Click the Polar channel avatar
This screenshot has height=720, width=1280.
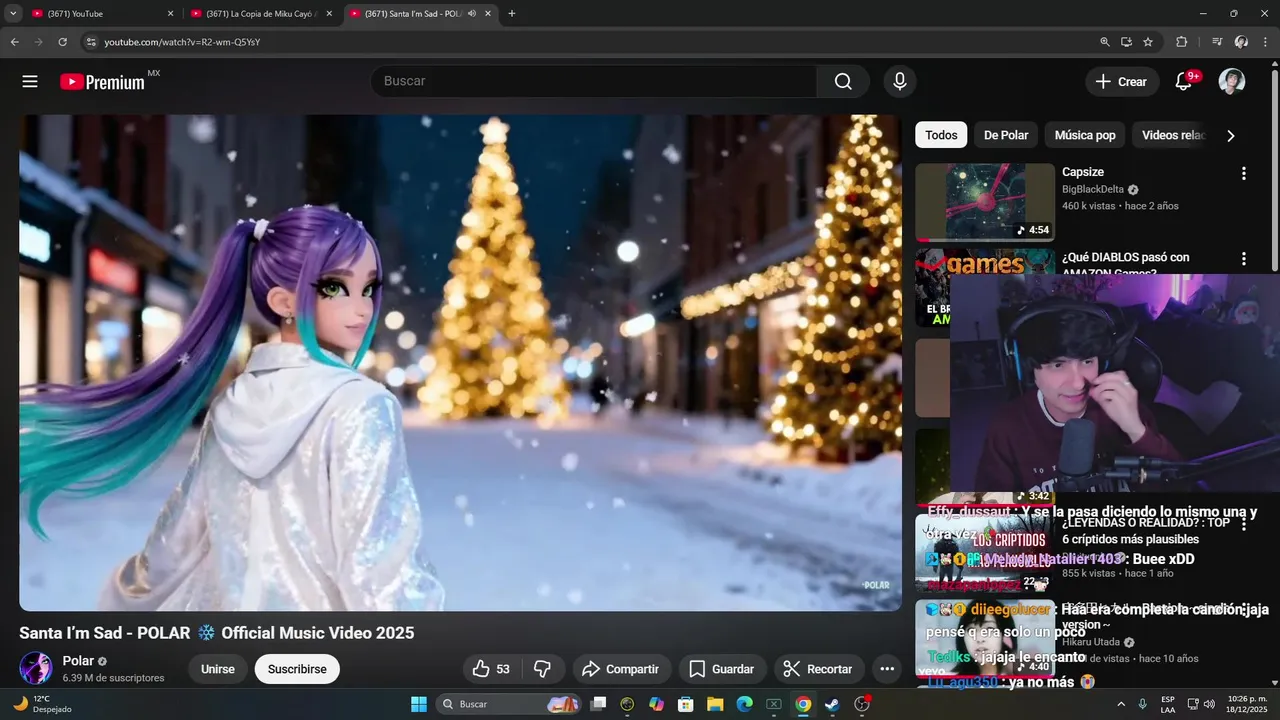click(x=36, y=668)
